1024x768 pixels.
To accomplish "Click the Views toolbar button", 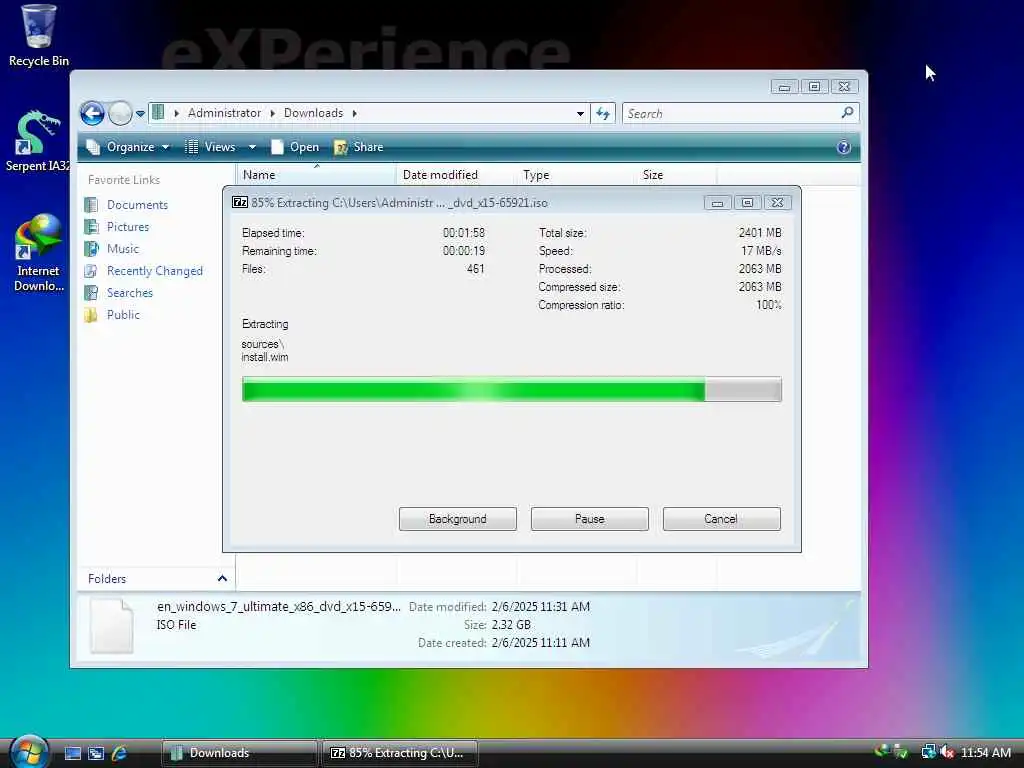I will tap(210, 147).
